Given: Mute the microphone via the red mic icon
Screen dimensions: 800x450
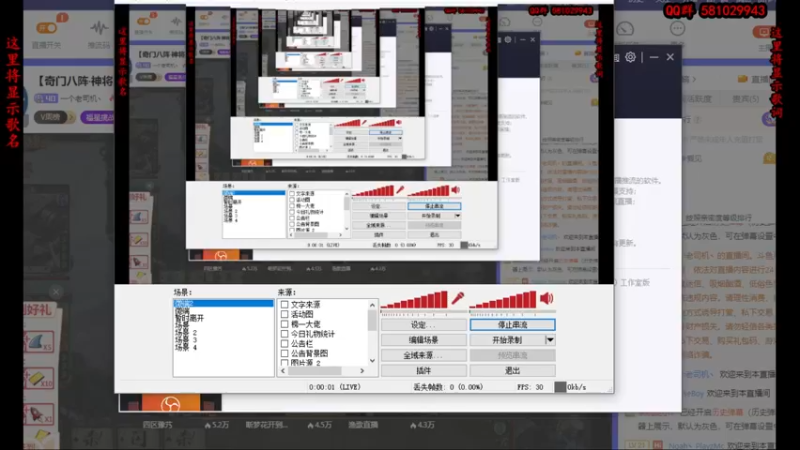Looking at the screenshot, I should click(x=457, y=298).
